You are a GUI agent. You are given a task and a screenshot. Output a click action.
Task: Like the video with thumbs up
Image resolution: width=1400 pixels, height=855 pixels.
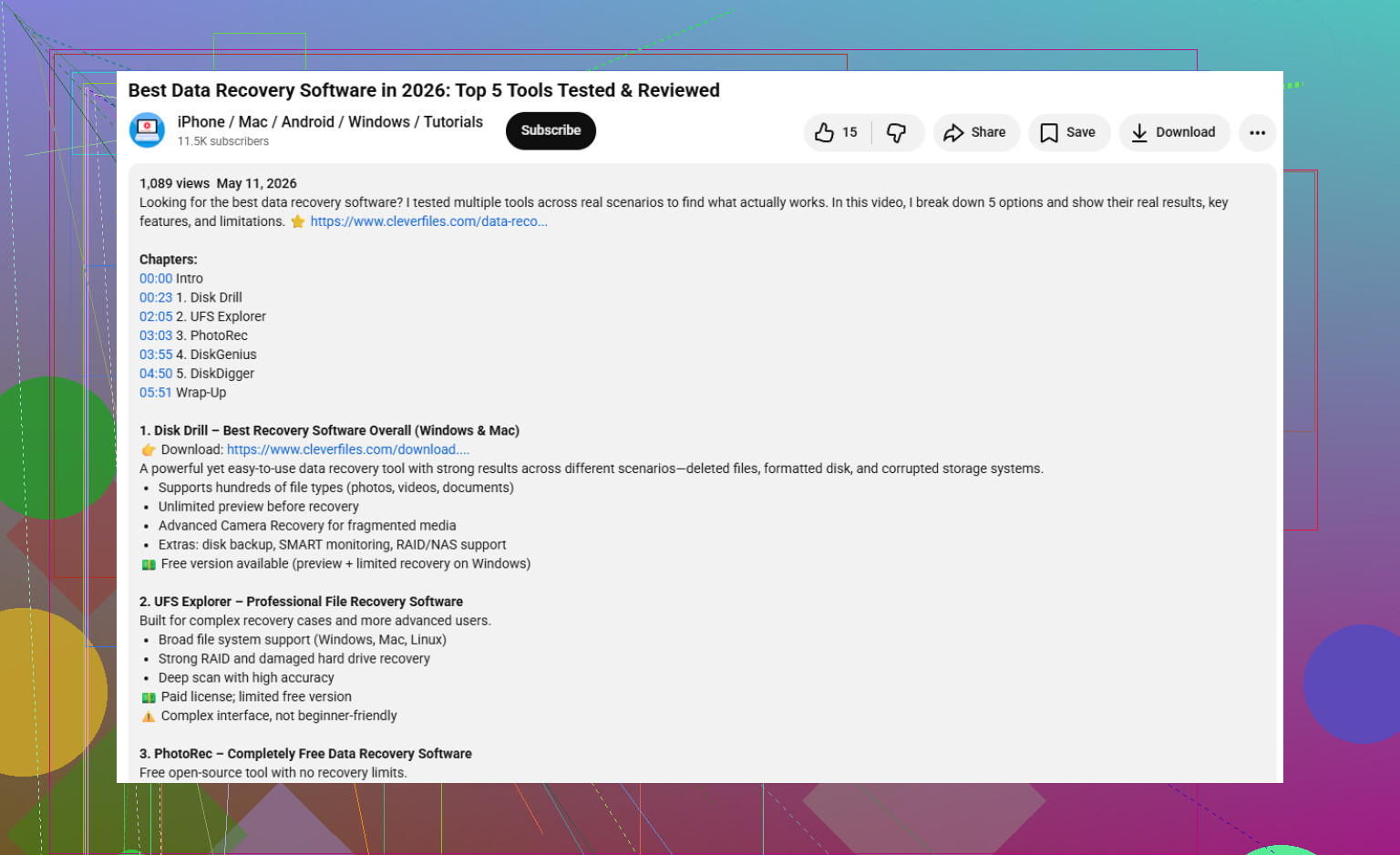point(824,133)
